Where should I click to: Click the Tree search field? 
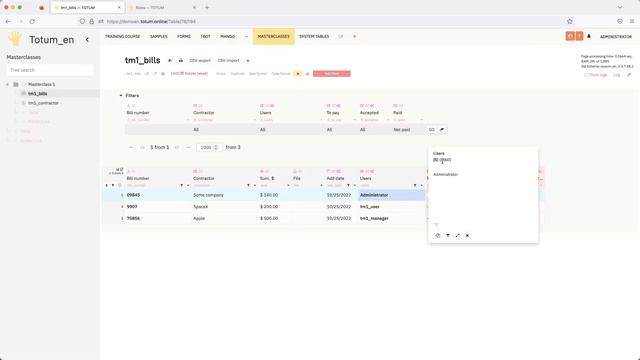[x=50, y=70]
